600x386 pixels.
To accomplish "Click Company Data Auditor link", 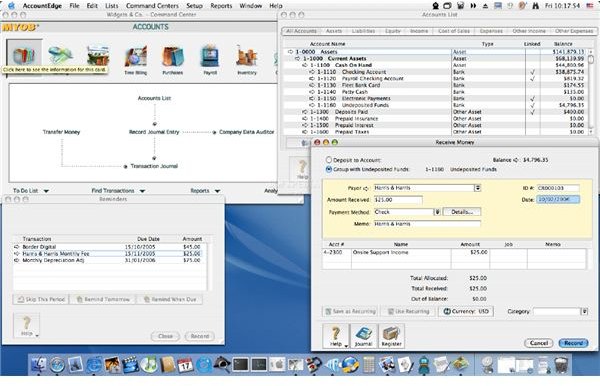I will 246,132.
